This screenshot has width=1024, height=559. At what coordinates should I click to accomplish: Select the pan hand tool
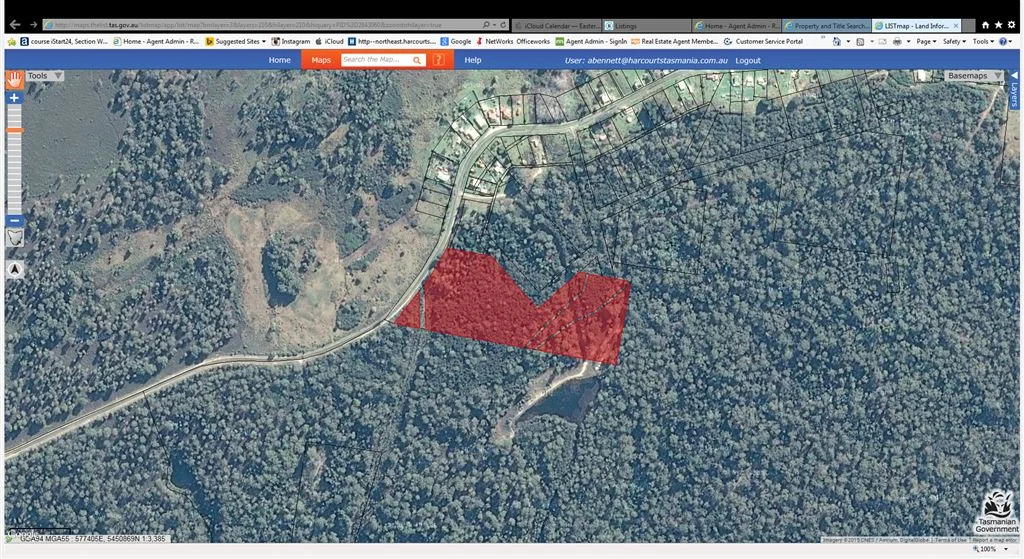(x=14, y=79)
